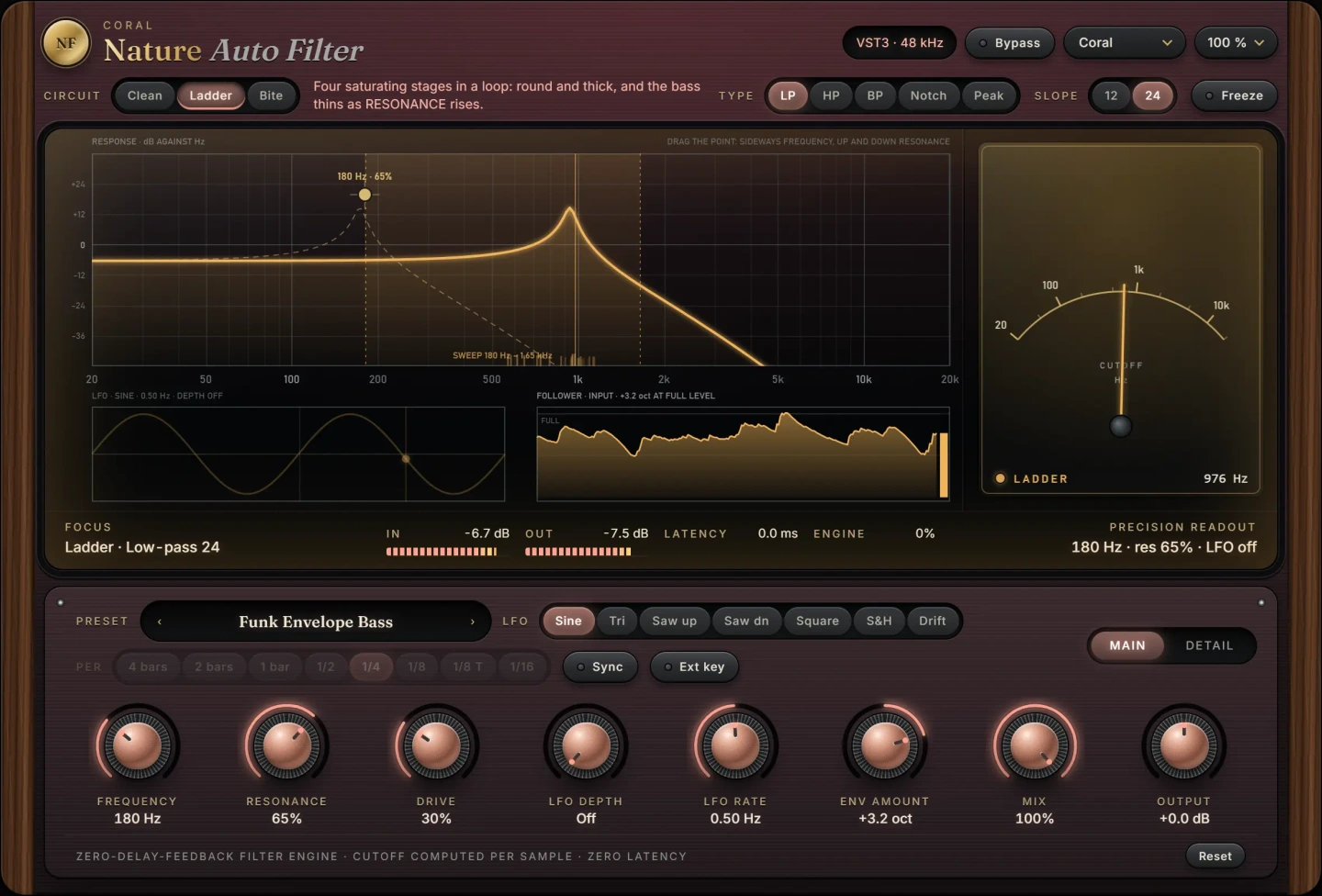Toggle the Bypass switch
1322x896 pixels.
point(1009,43)
